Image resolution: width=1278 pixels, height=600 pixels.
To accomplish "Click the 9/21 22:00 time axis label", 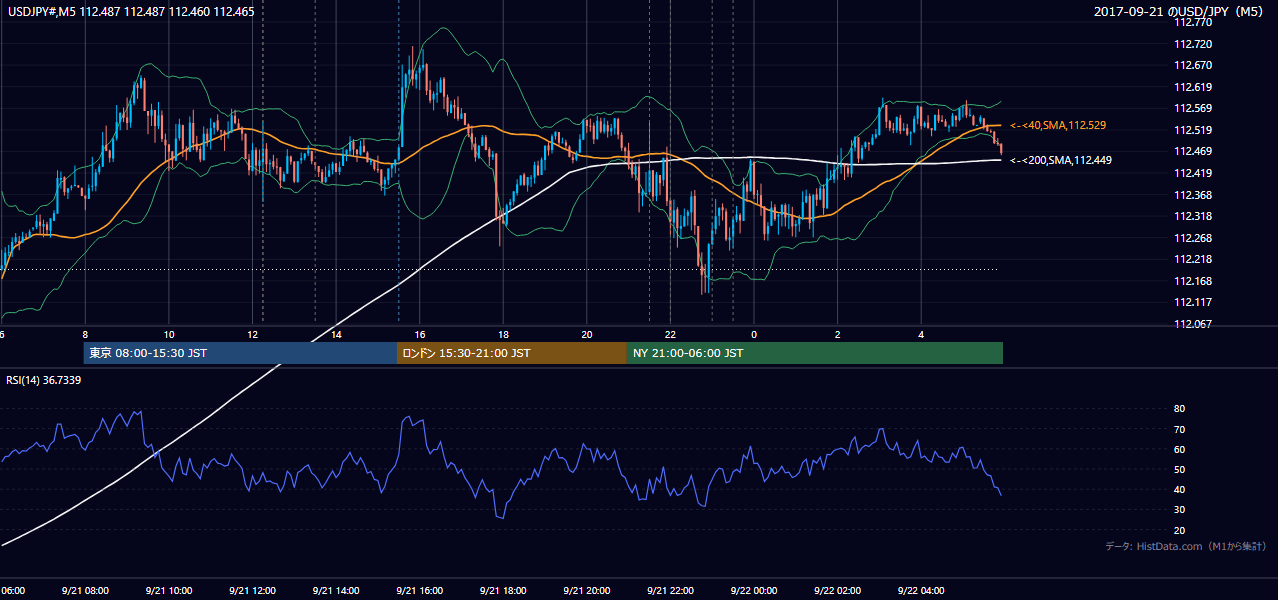I will coord(670,591).
